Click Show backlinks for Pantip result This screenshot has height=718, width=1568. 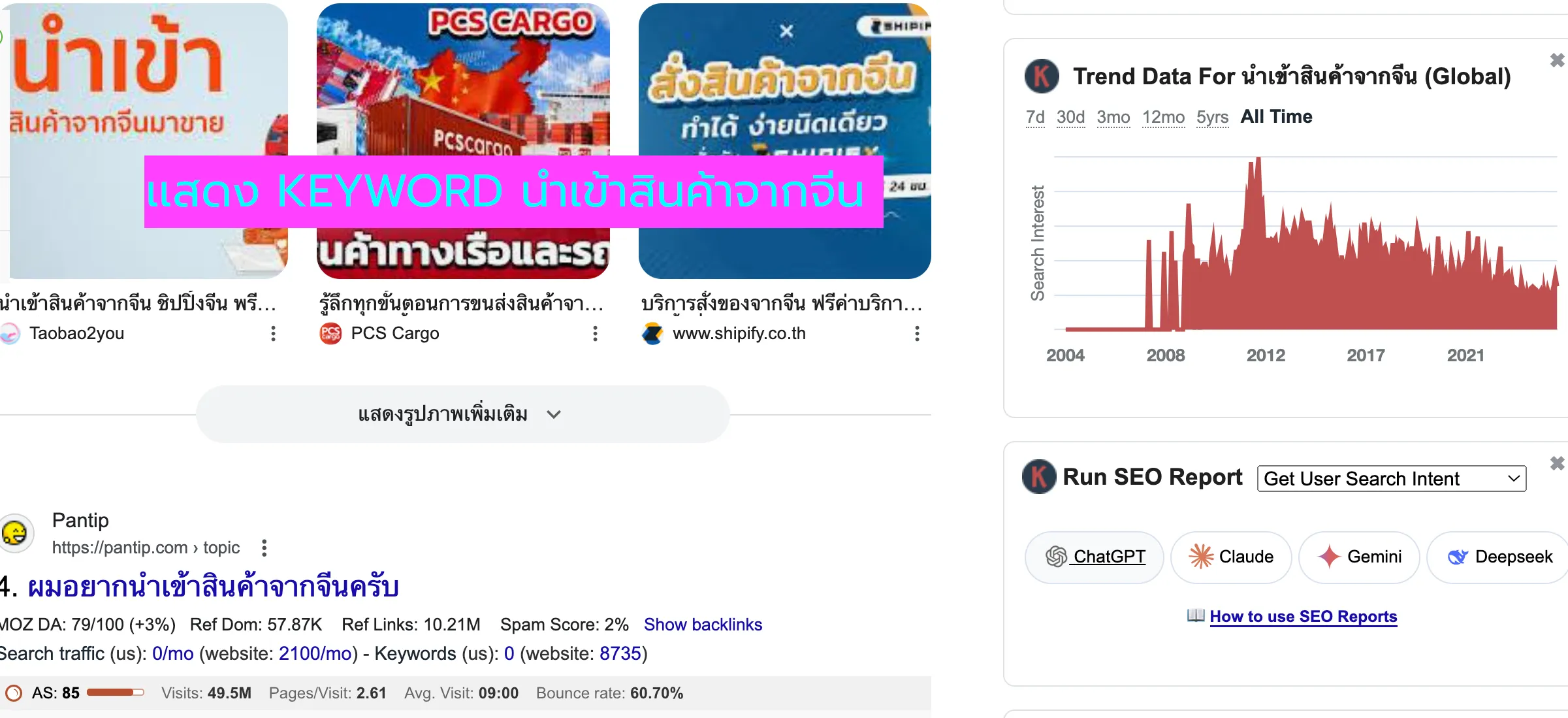(x=703, y=625)
